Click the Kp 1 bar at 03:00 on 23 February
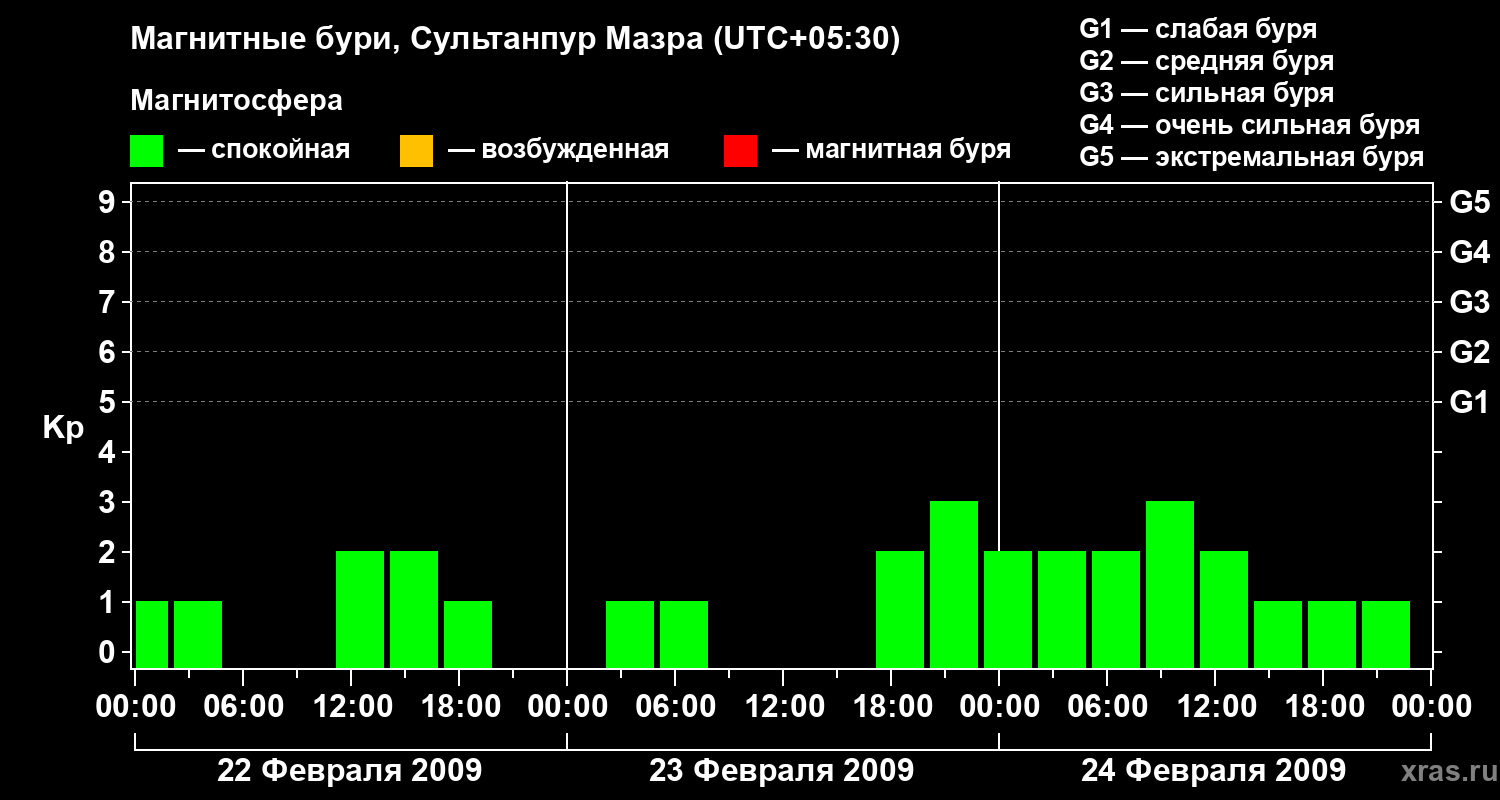1500x800 pixels. pyautogui.click(x=630, y=634)
